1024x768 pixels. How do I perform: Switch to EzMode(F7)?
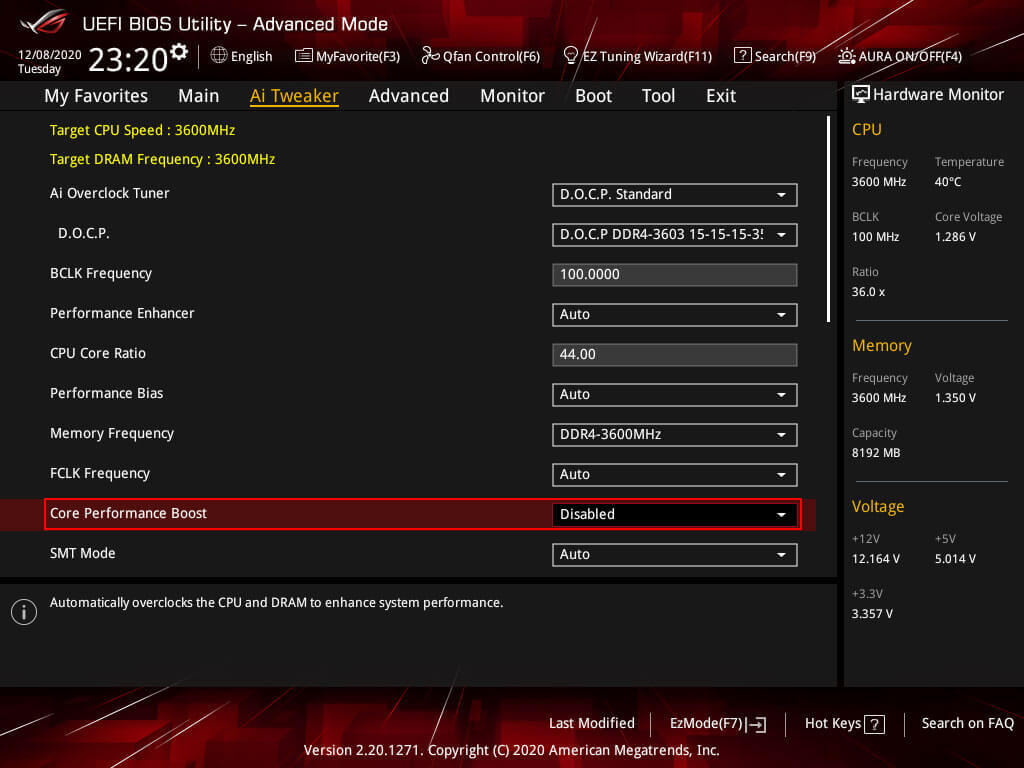coord(718,724)
